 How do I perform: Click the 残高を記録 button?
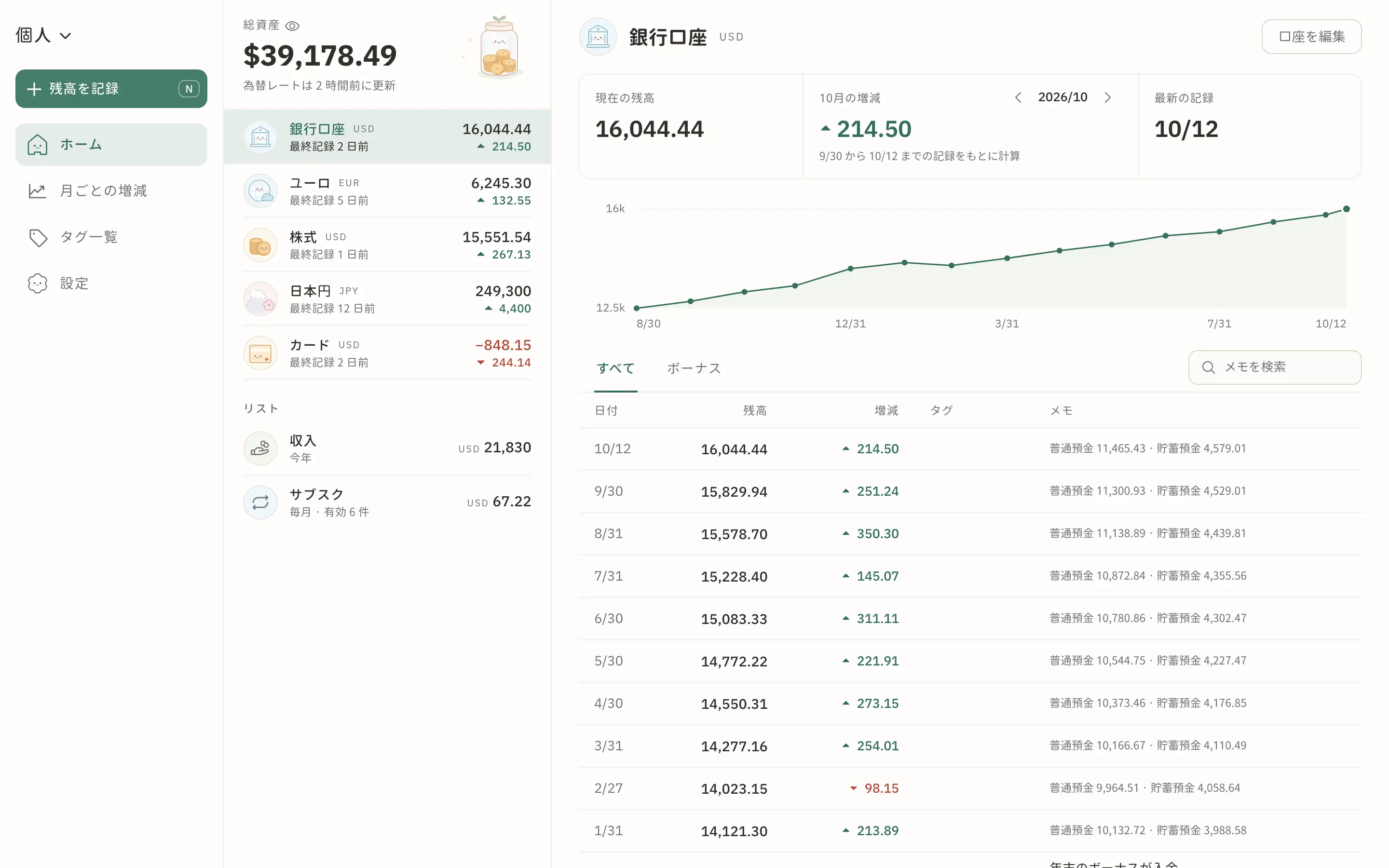tap(111, 89)
